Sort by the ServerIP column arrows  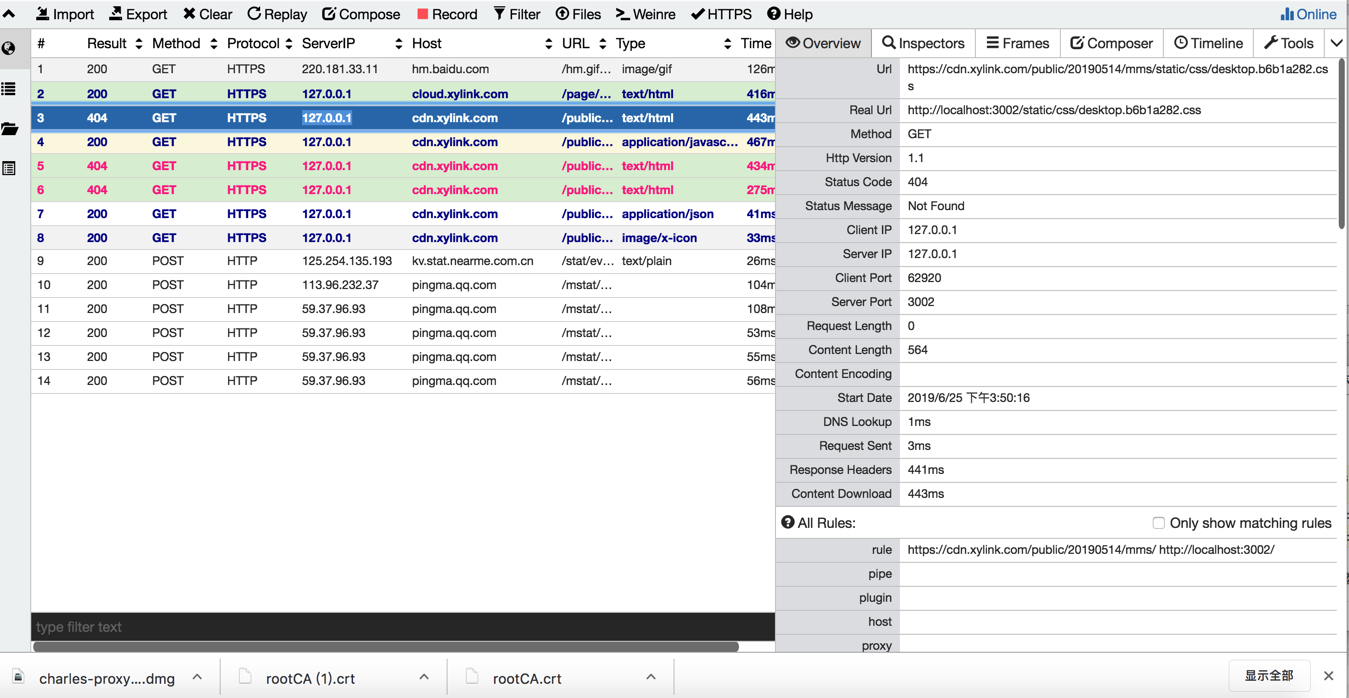(x=398, y=44)
